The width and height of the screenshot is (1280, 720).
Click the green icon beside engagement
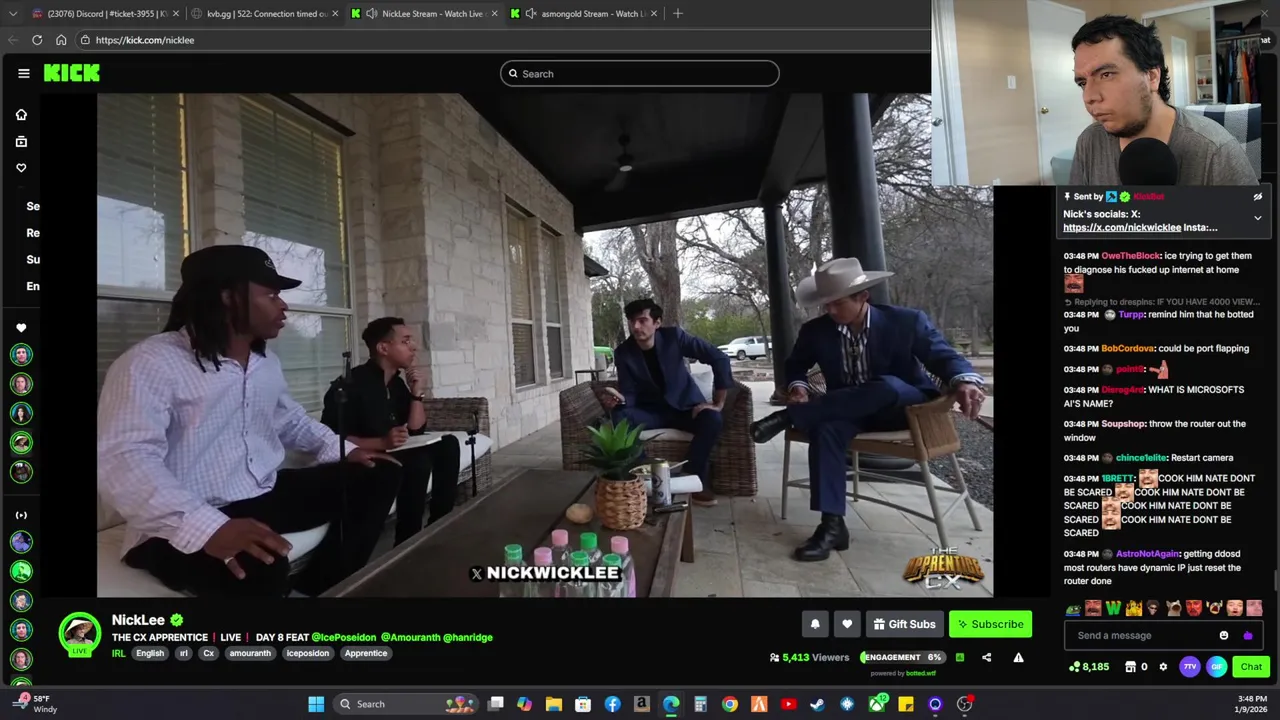click(960, 657)
